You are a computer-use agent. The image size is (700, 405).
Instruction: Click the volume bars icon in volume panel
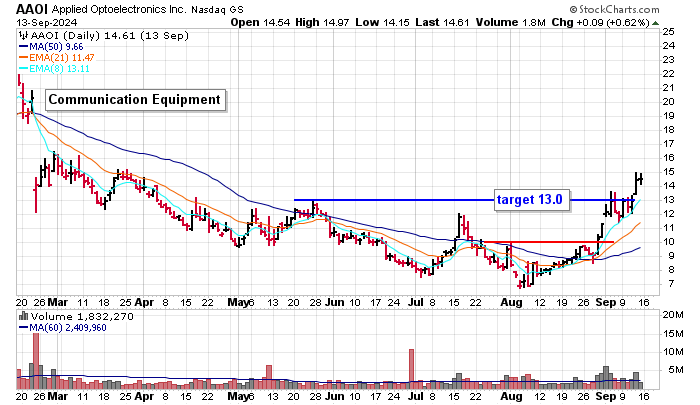23,316
